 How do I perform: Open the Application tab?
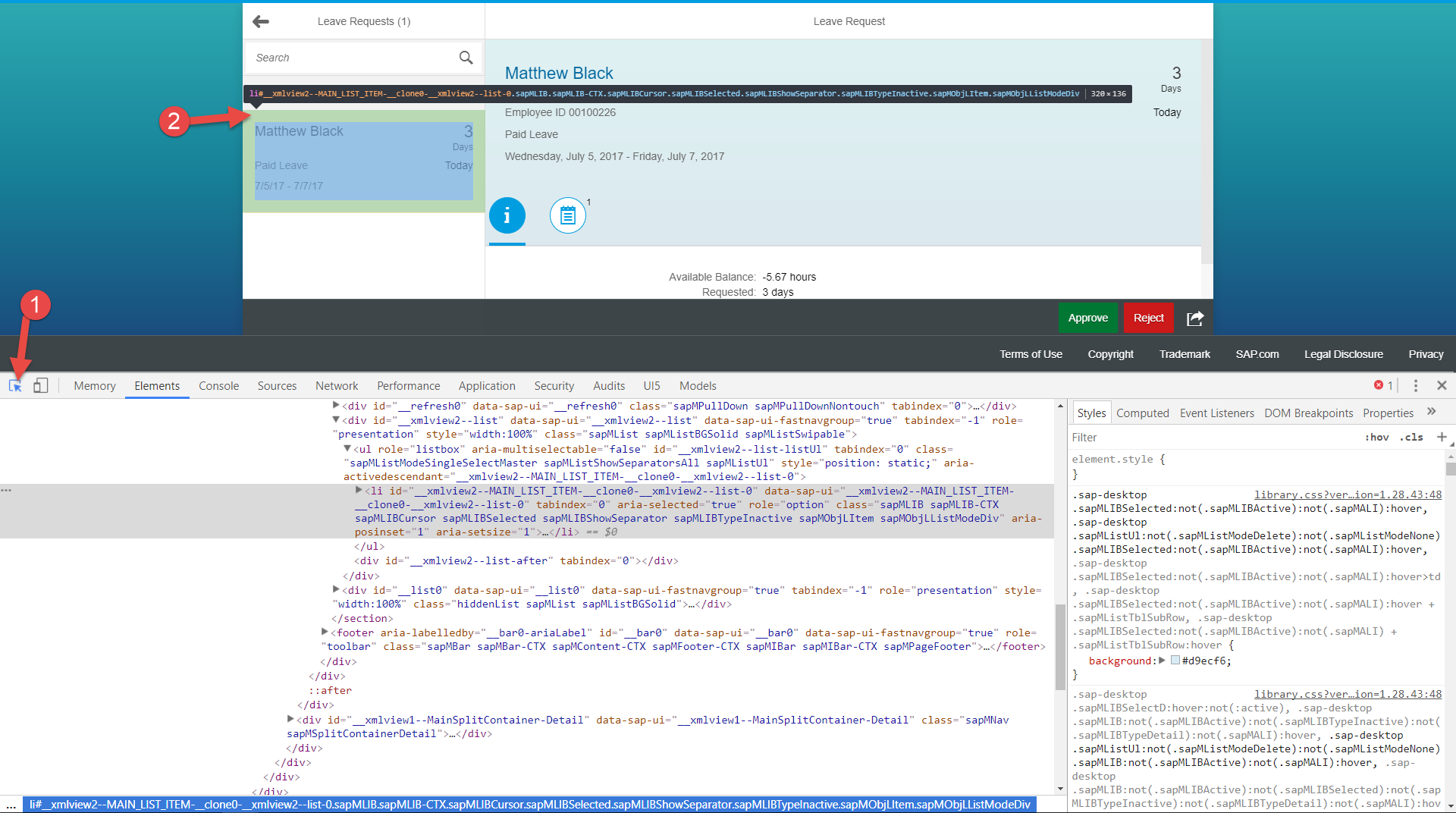point(487,385)
